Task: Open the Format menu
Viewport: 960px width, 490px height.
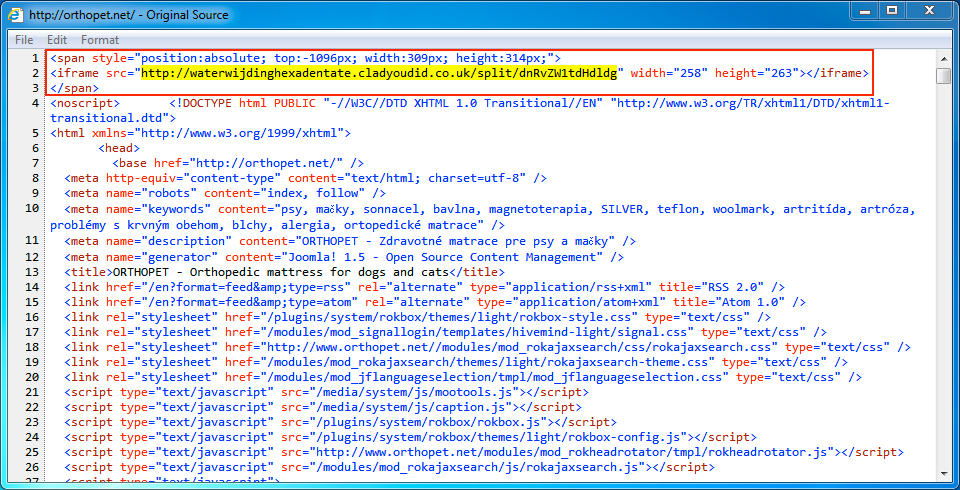Action: [100, 40]
